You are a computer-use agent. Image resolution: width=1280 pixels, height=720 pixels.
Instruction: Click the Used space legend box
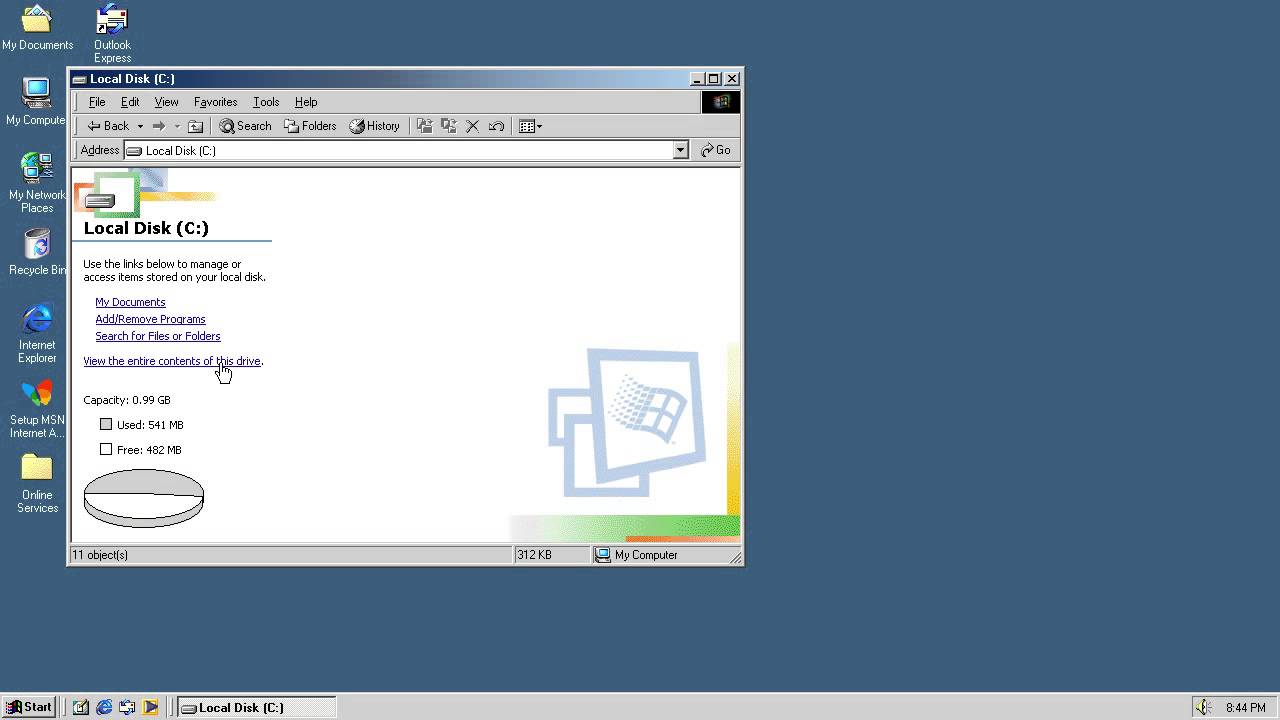tap(106, 424)
